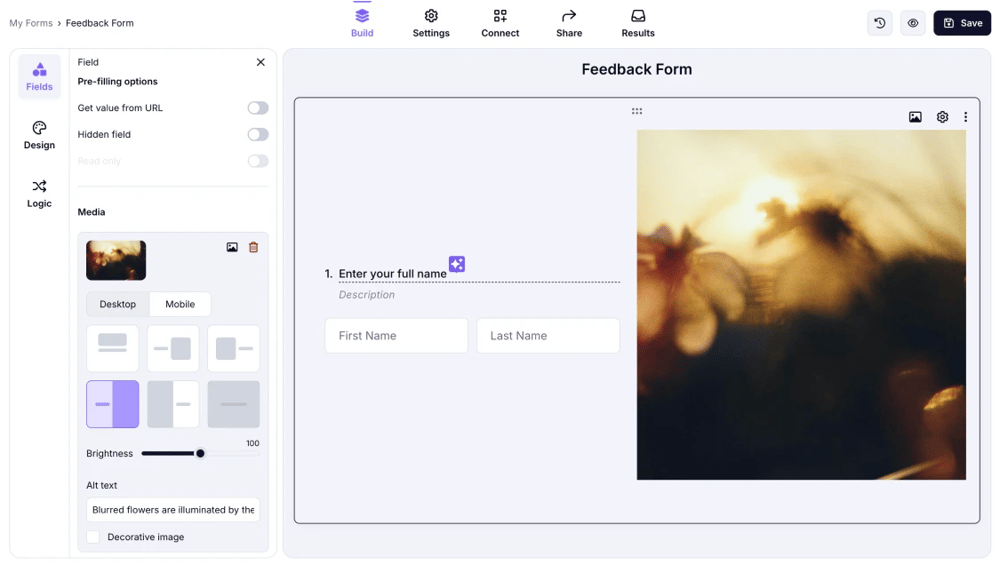
Task: Click the field drag handle dots
Action: click(x=636, y=111)
